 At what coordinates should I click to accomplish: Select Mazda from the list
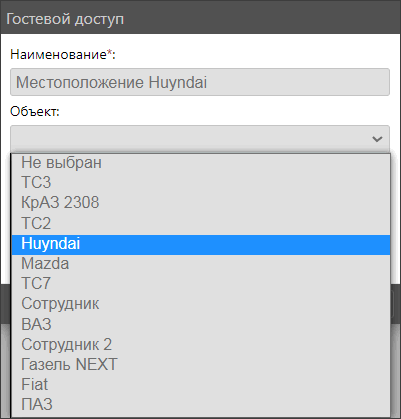pyautogui.click(x=201, y=264)
